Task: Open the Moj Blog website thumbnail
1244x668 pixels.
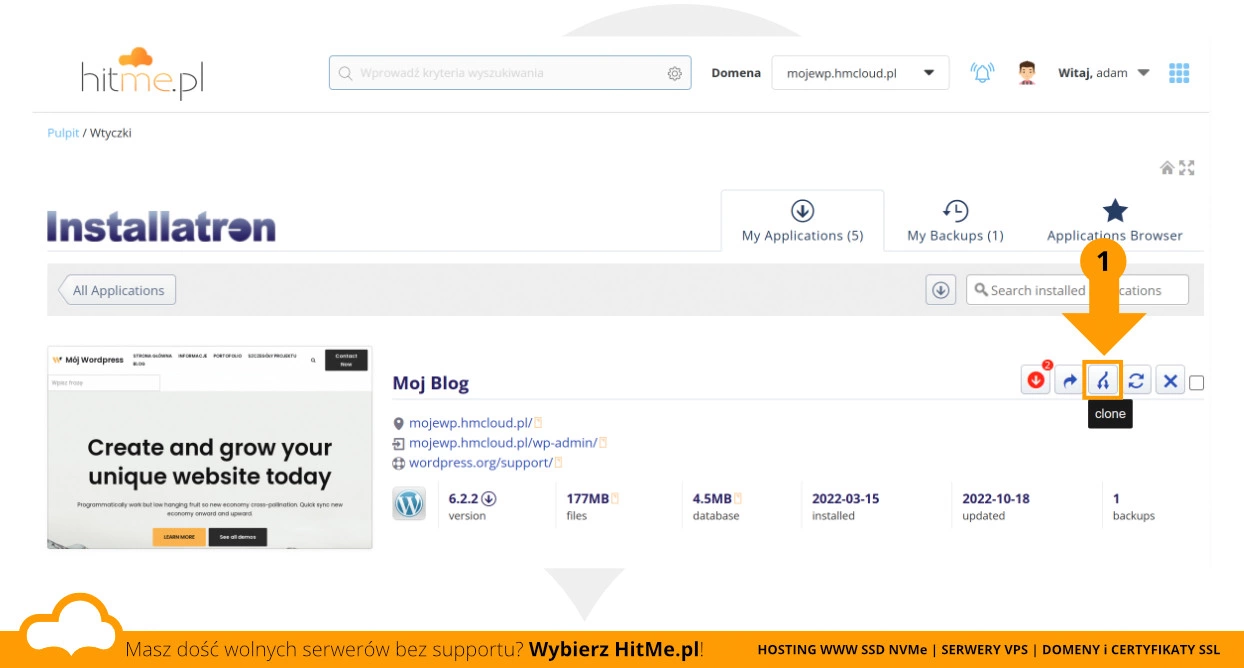Action: (x=210, y=447)
